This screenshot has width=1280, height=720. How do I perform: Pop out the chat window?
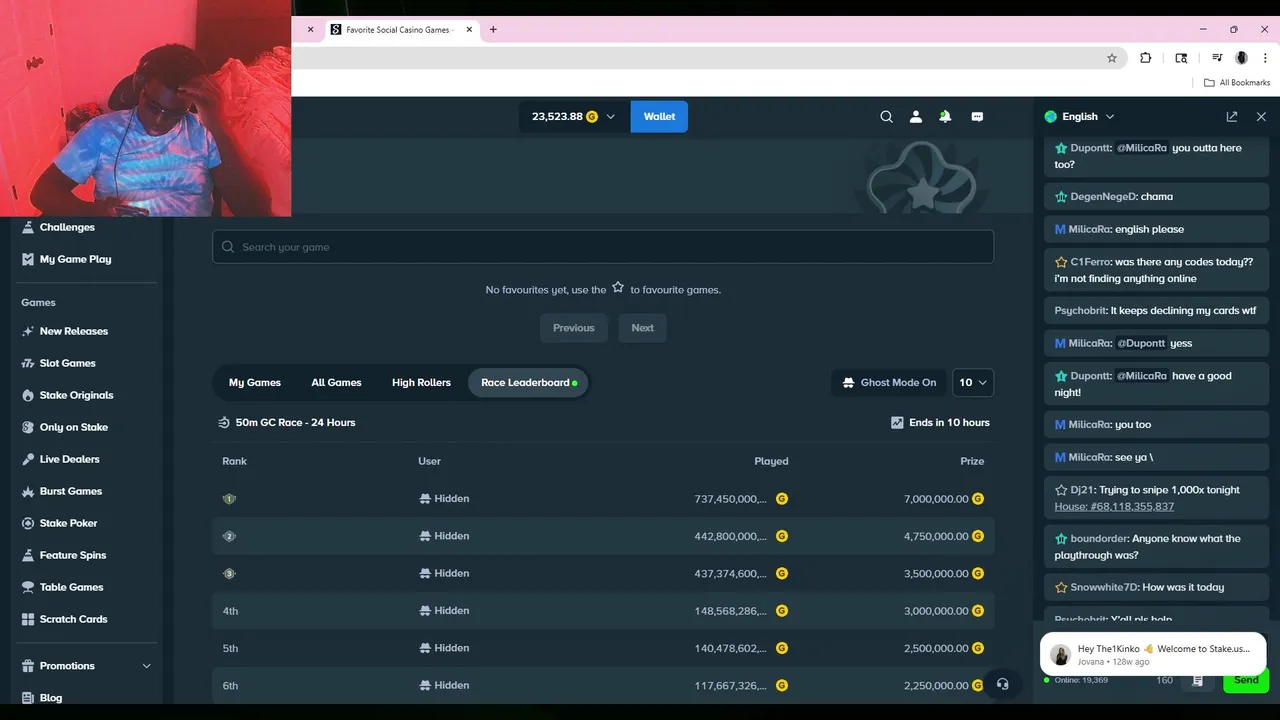pos(1232,117)
